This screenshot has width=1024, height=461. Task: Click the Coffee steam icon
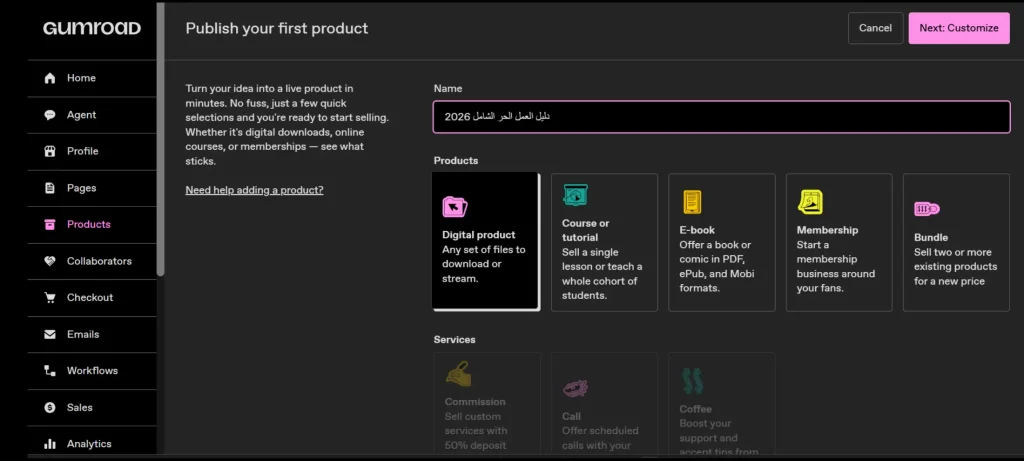tap(692, 381)
